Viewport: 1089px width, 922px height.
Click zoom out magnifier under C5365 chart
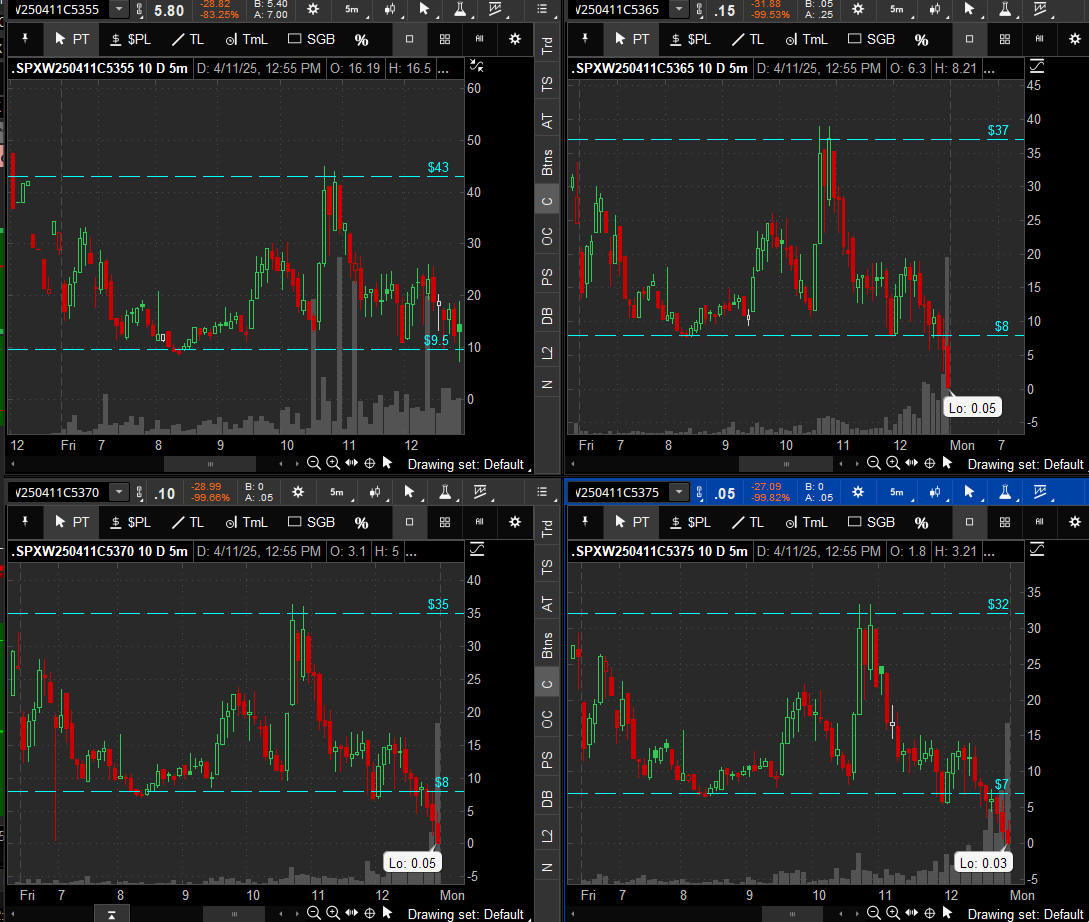(x=873, y=464)
